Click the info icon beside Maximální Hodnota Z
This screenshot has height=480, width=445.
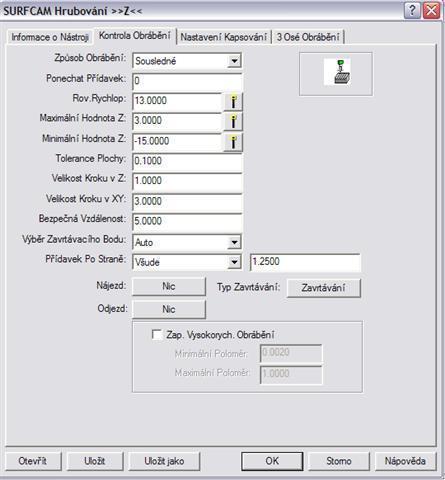(x=233, y=122)
